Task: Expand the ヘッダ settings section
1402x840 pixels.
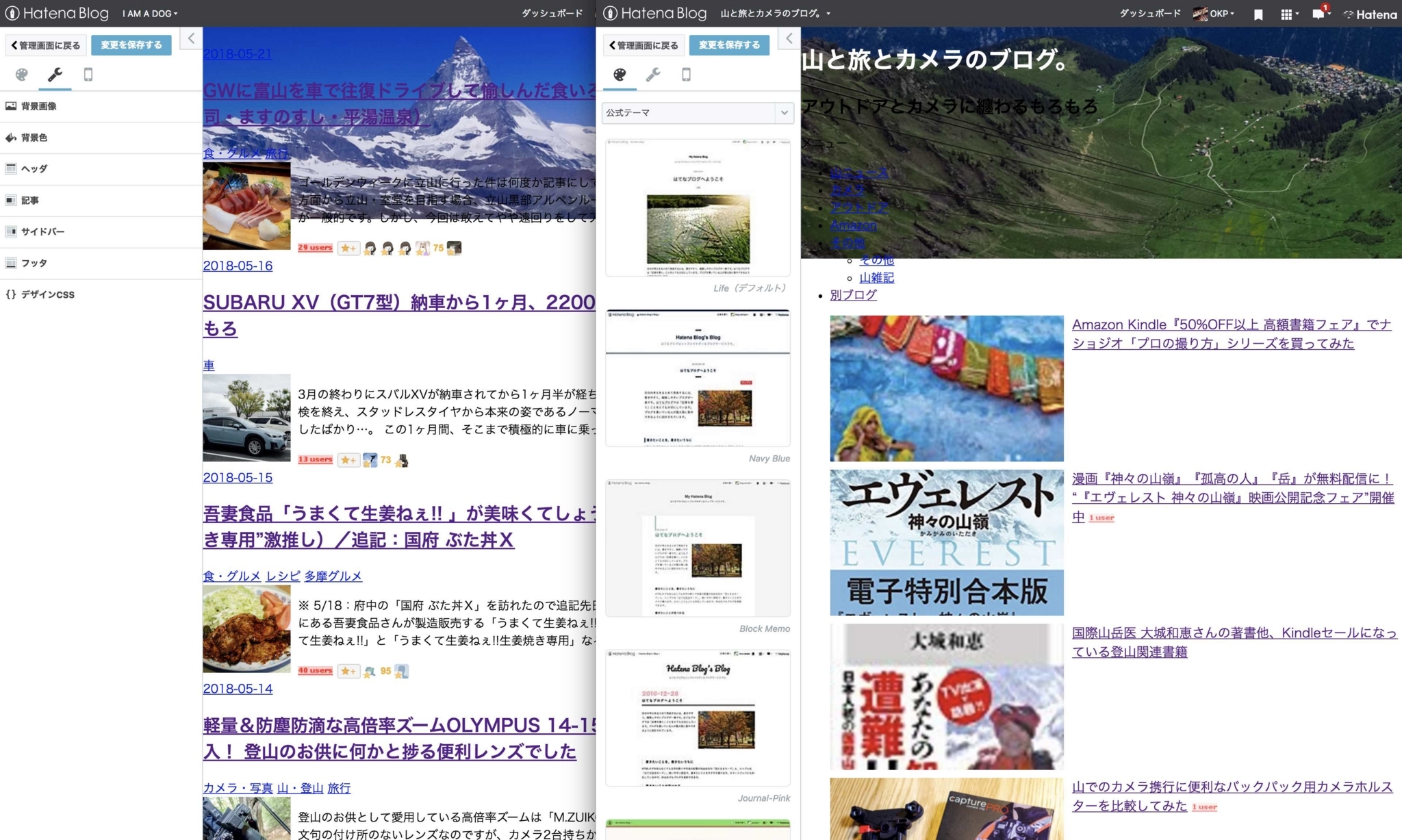Action: pyautogui.click(x=101, y=169)
